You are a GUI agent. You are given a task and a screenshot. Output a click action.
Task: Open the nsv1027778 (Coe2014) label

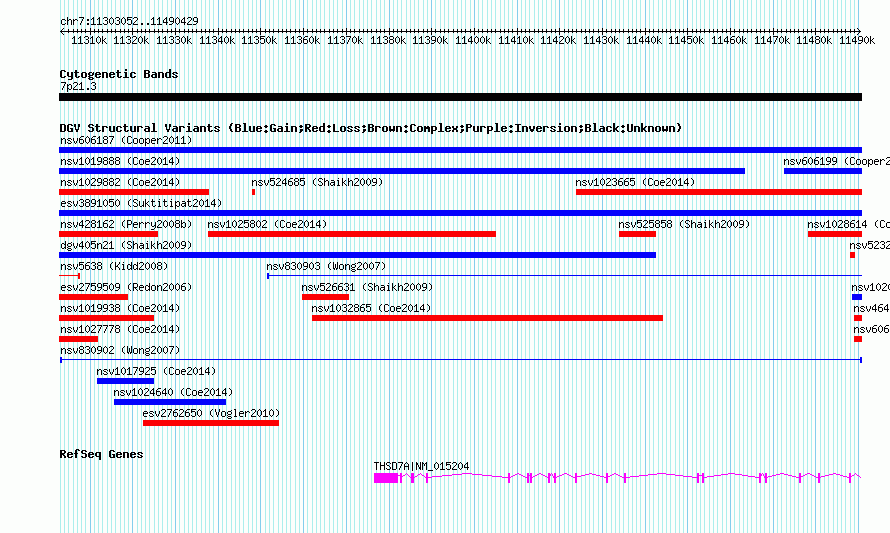120,329
